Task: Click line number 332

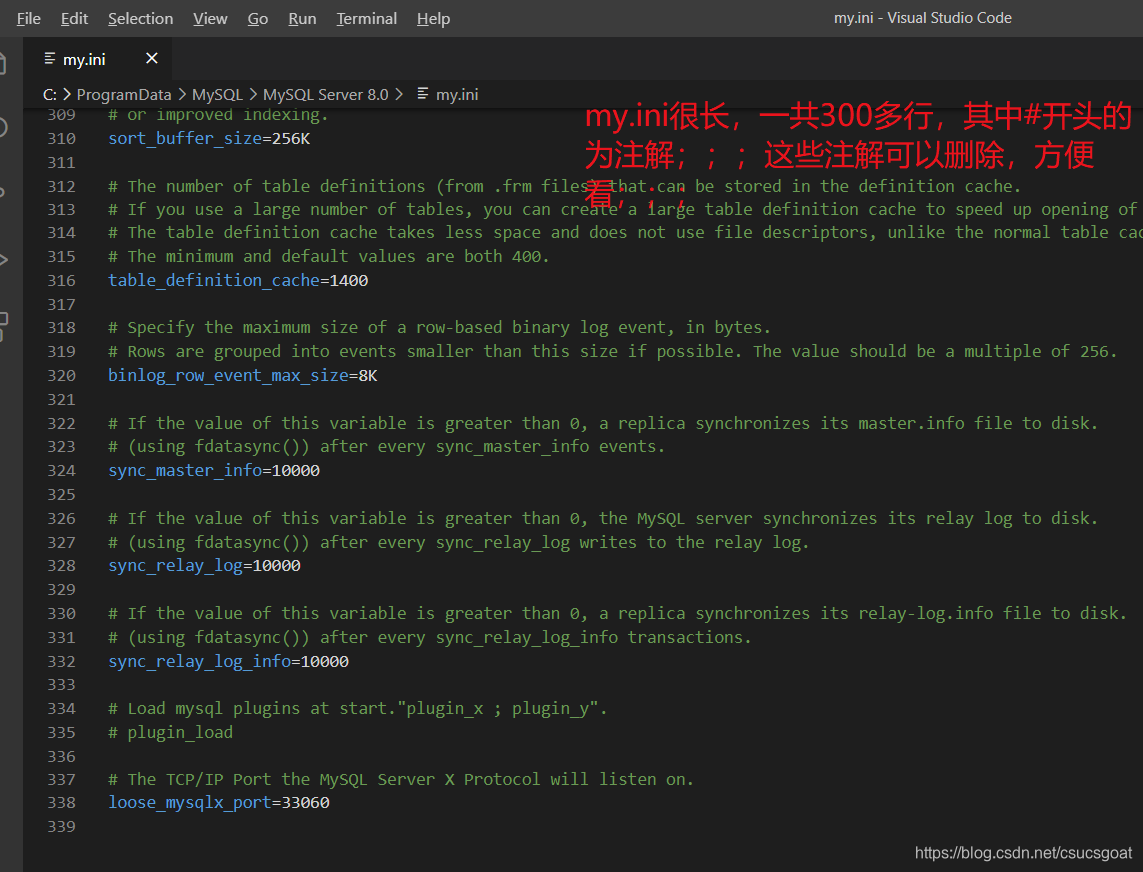Action: point(61,661)
